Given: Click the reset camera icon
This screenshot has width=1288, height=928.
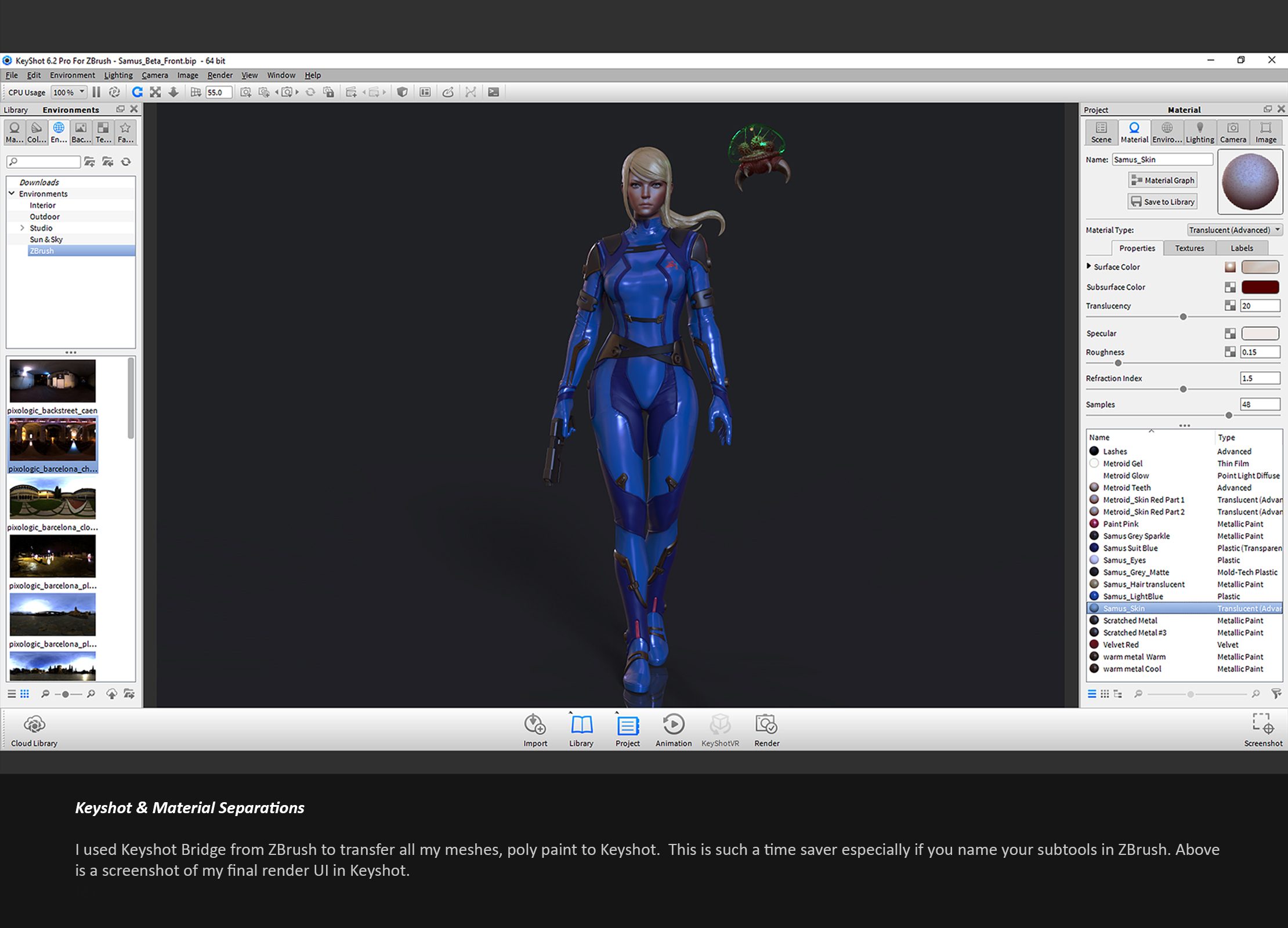Looking at the screenshot, I should pyautogui.click(x=310, y=92).
